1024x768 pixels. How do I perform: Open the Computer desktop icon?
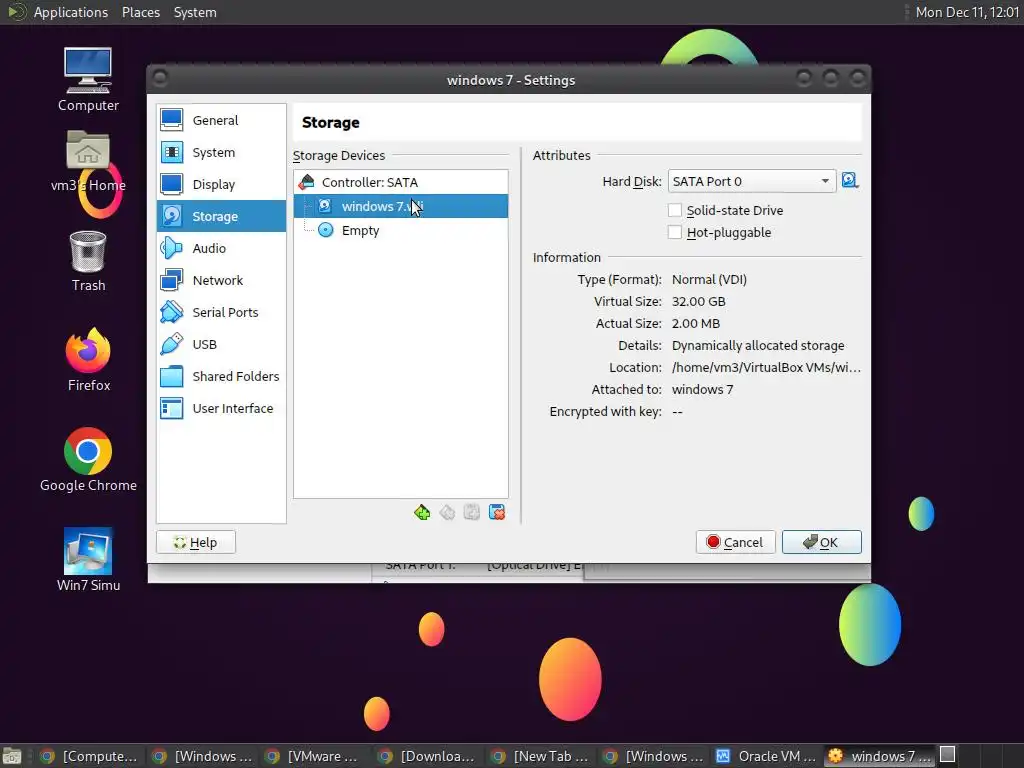pos(88,80)
